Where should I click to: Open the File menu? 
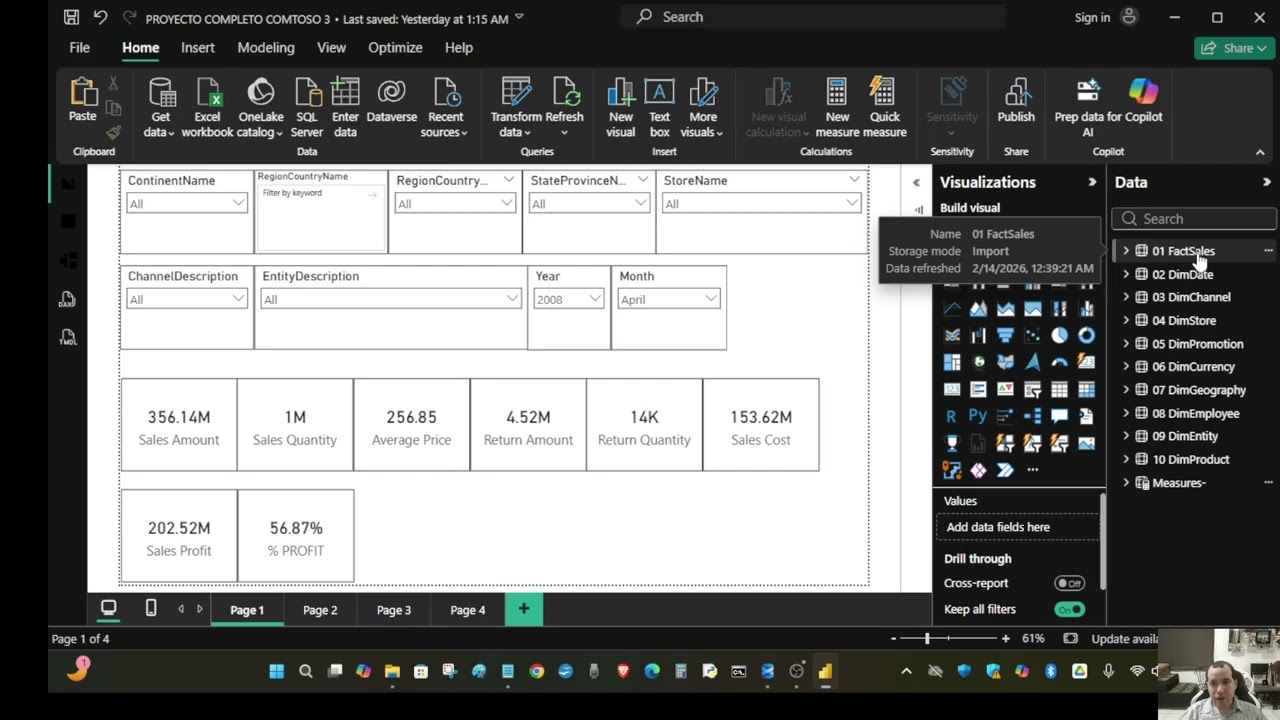coord(79,47)
